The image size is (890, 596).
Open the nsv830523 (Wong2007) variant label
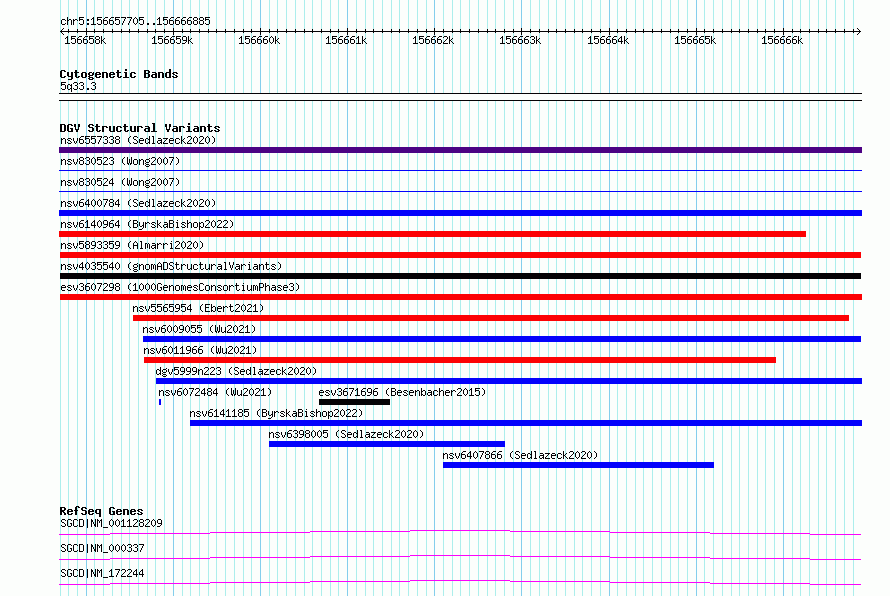120,161
